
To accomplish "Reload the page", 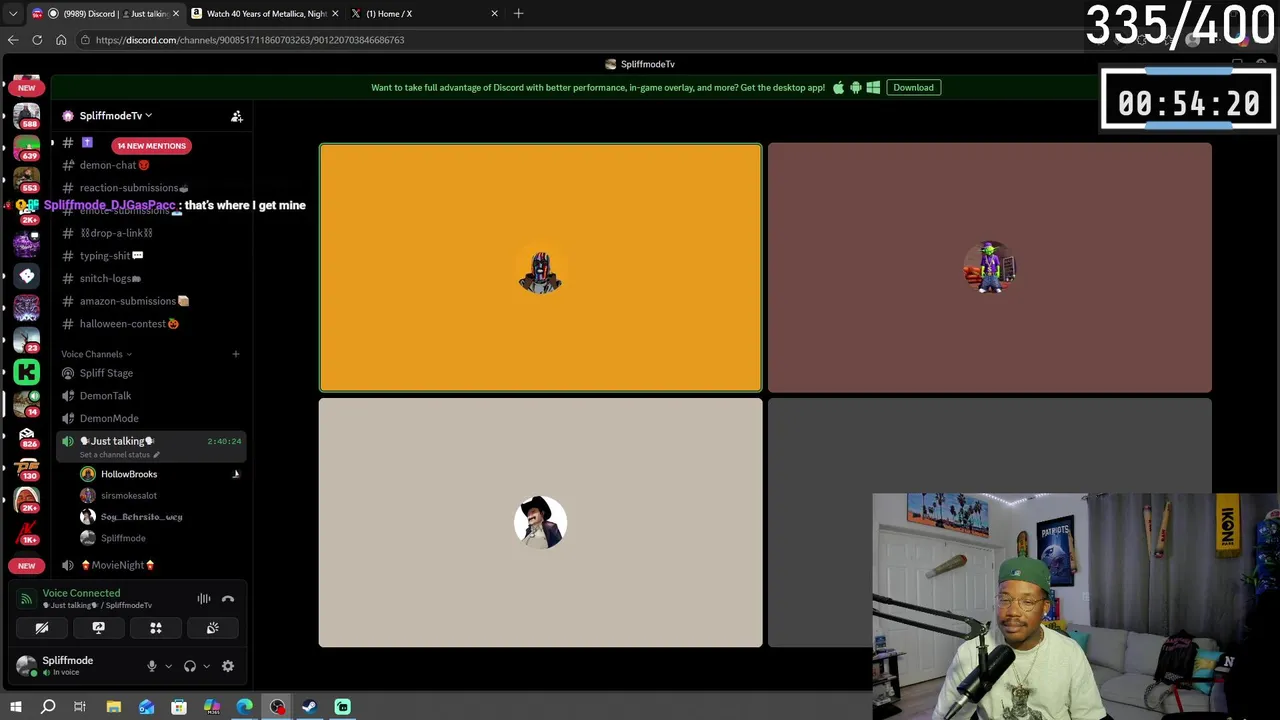I will [37, 40].
